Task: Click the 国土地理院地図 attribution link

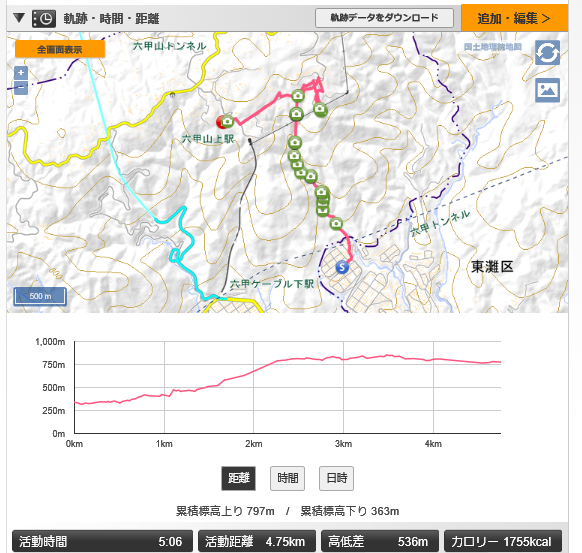Action: 493,47
